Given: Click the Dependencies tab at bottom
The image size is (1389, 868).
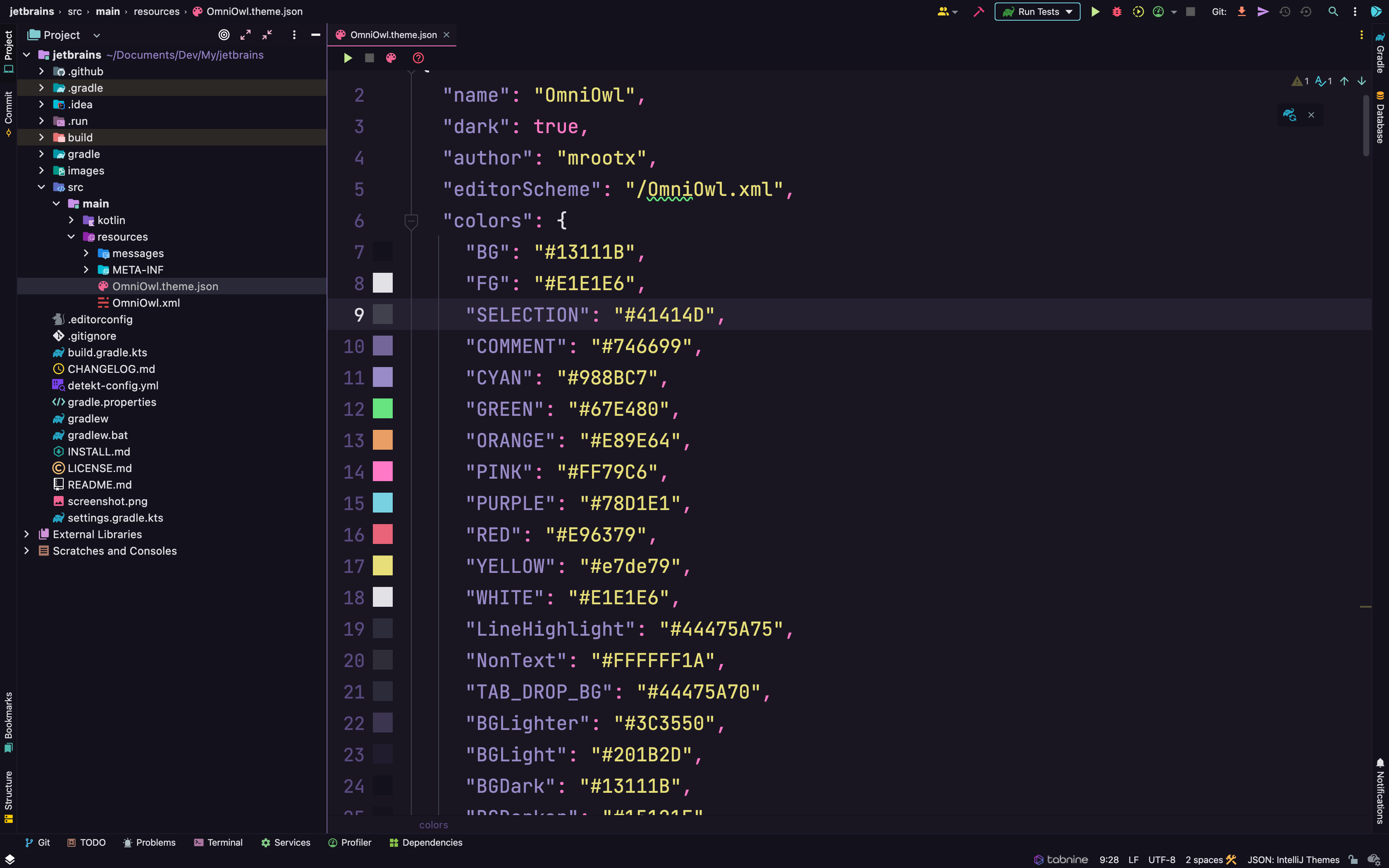Looking at the screenshot, I should (432, 842).
